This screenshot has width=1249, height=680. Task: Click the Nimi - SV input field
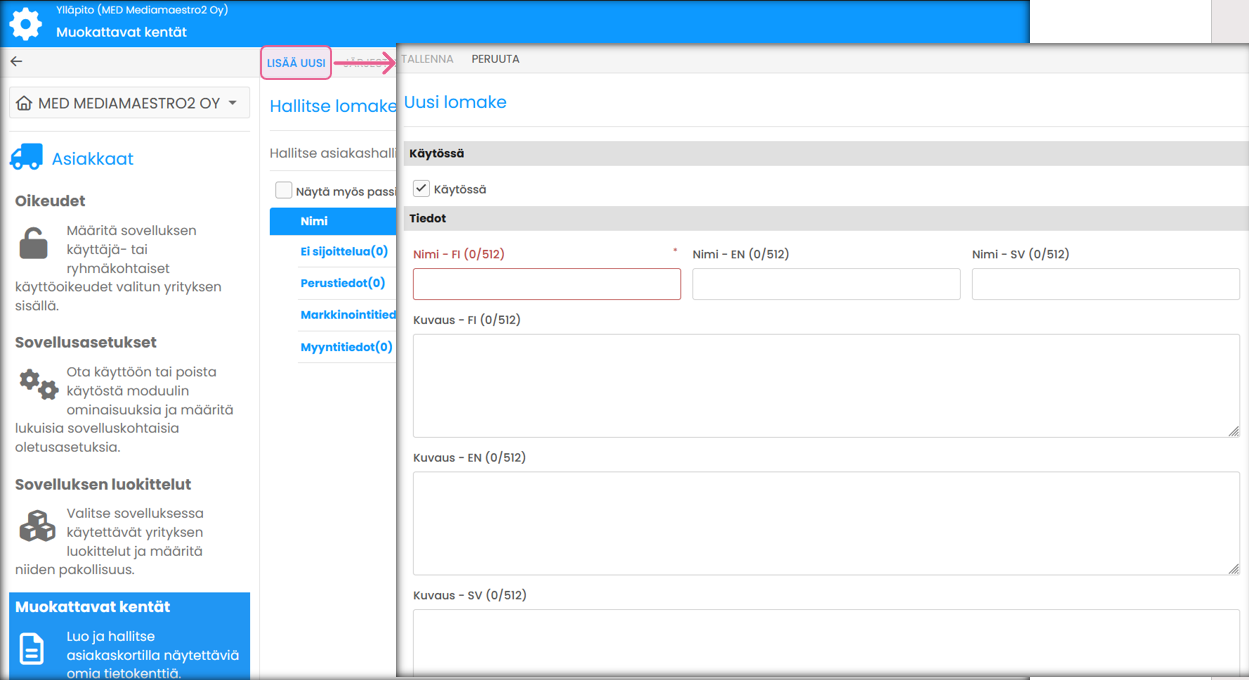coord(1105,284)
